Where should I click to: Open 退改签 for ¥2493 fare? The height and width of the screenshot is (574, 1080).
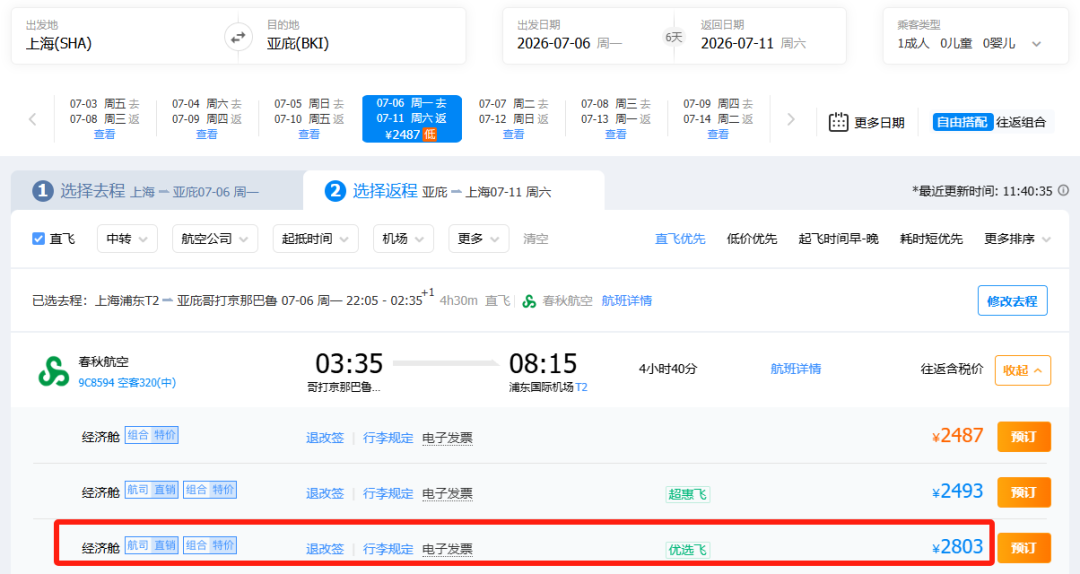point(324,493)
